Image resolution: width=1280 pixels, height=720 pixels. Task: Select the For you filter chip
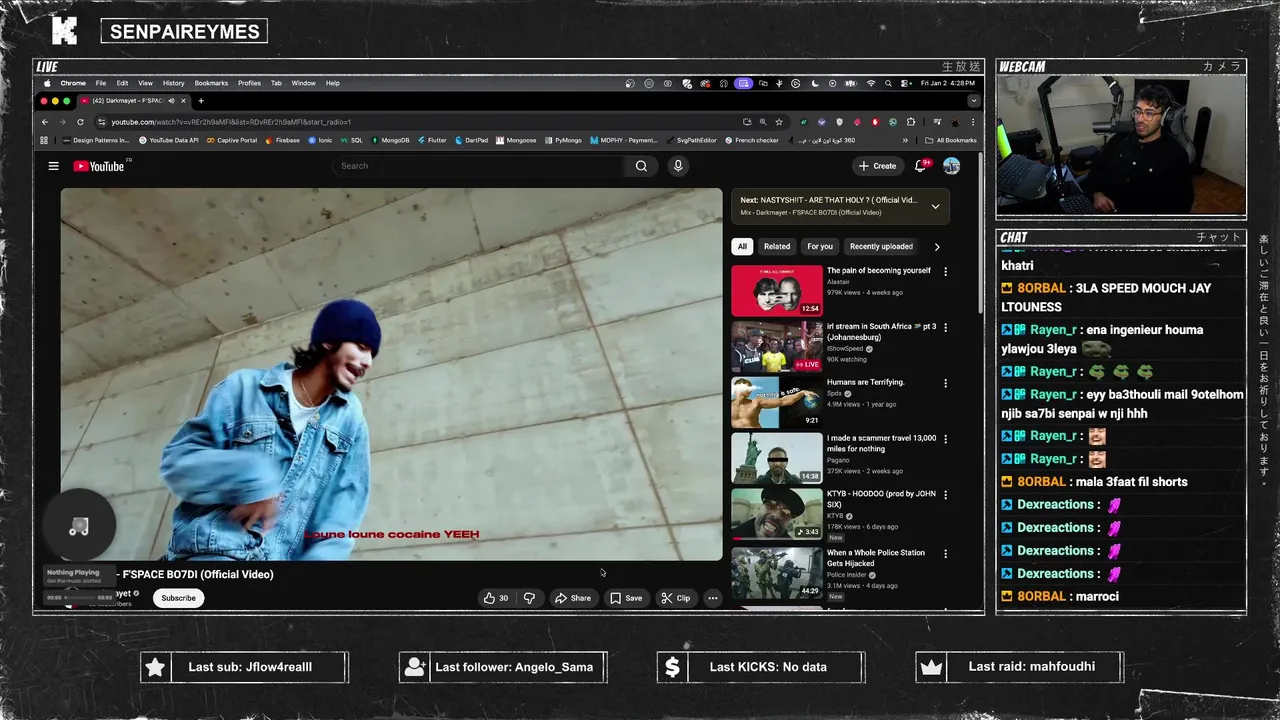point(820,246)
